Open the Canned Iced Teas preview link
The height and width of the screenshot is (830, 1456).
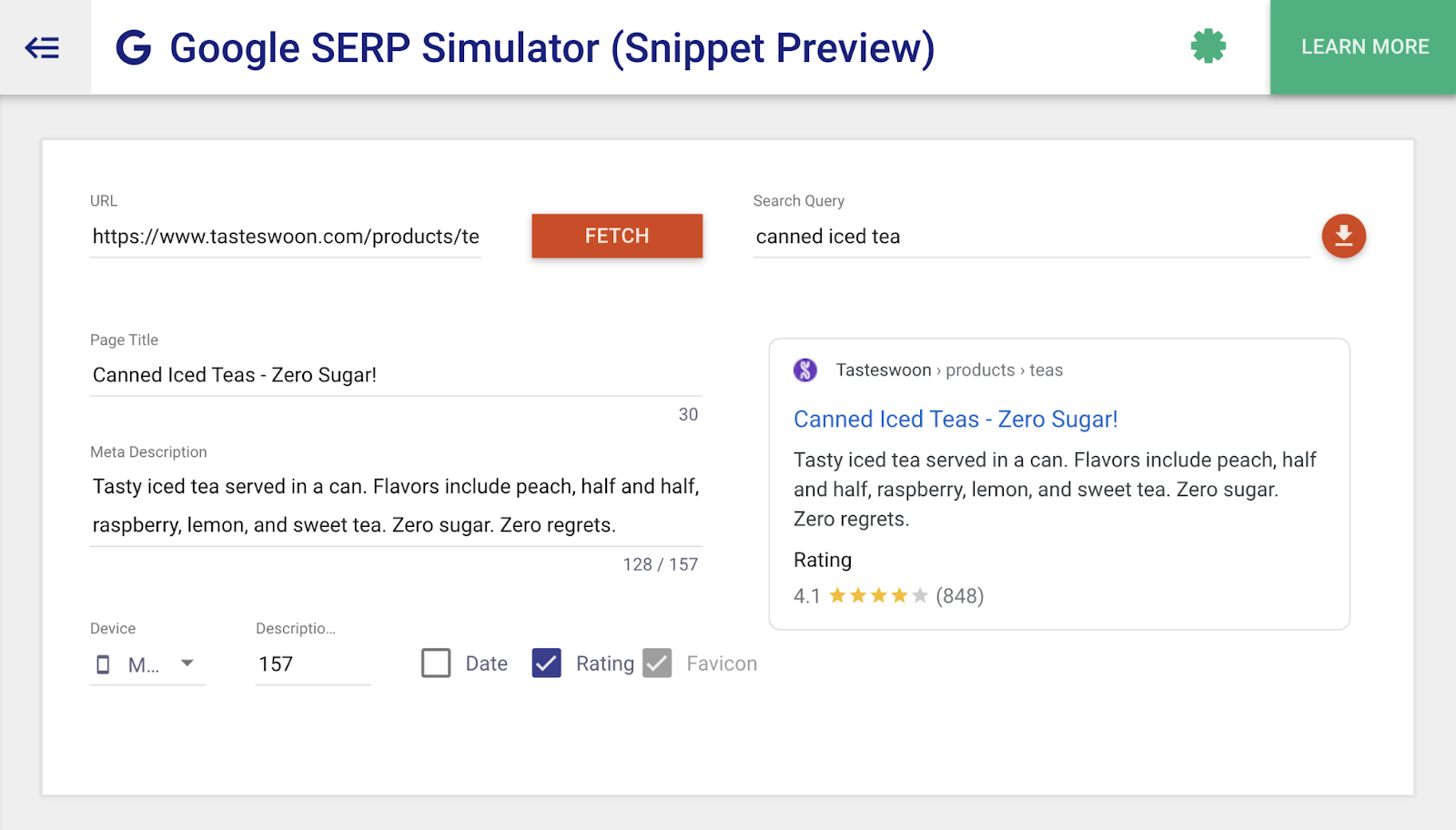[955, 420]
